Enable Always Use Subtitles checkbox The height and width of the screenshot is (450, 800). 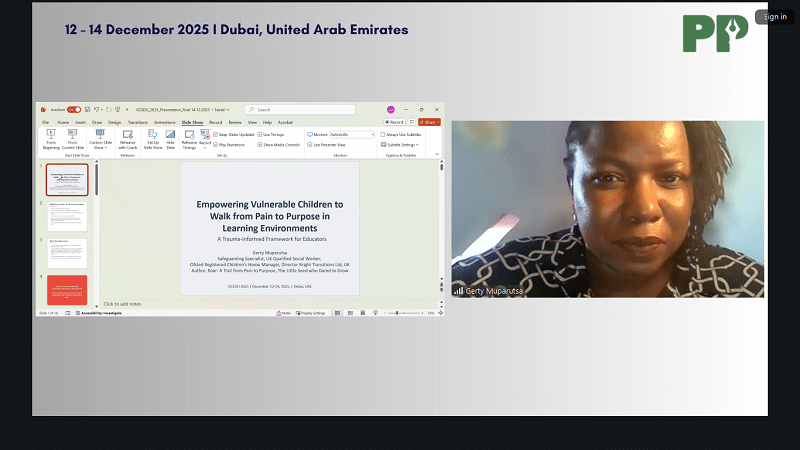(383, 133)
